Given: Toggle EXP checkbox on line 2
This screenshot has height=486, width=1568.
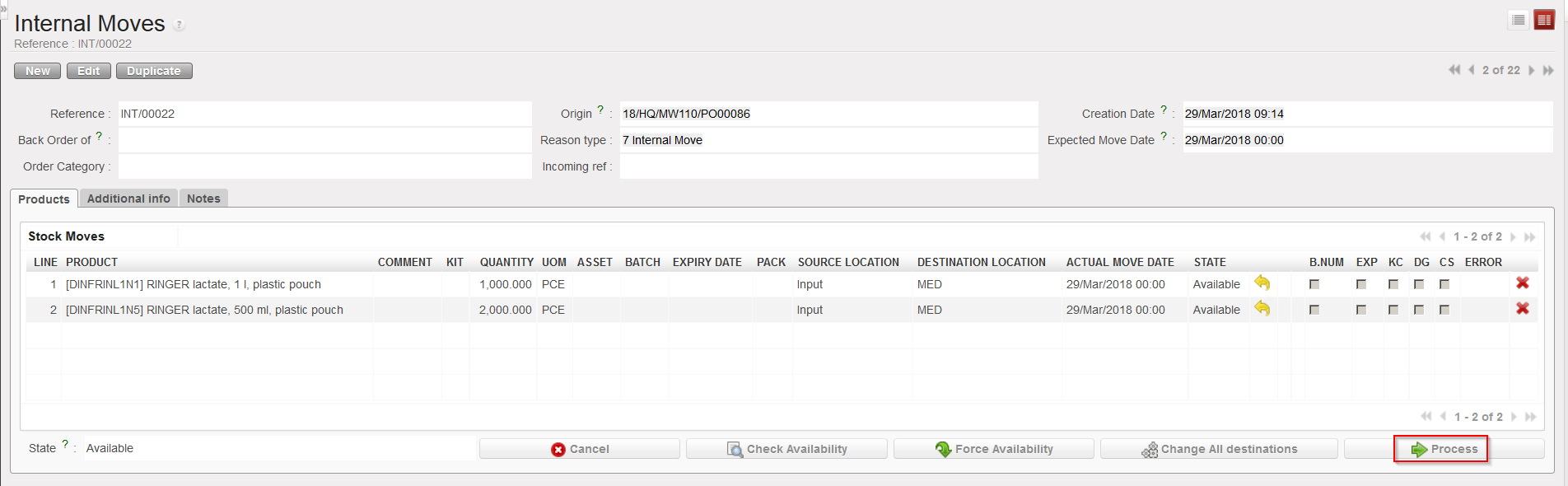Looking at the screenshot, I should tap(1361, 310).
